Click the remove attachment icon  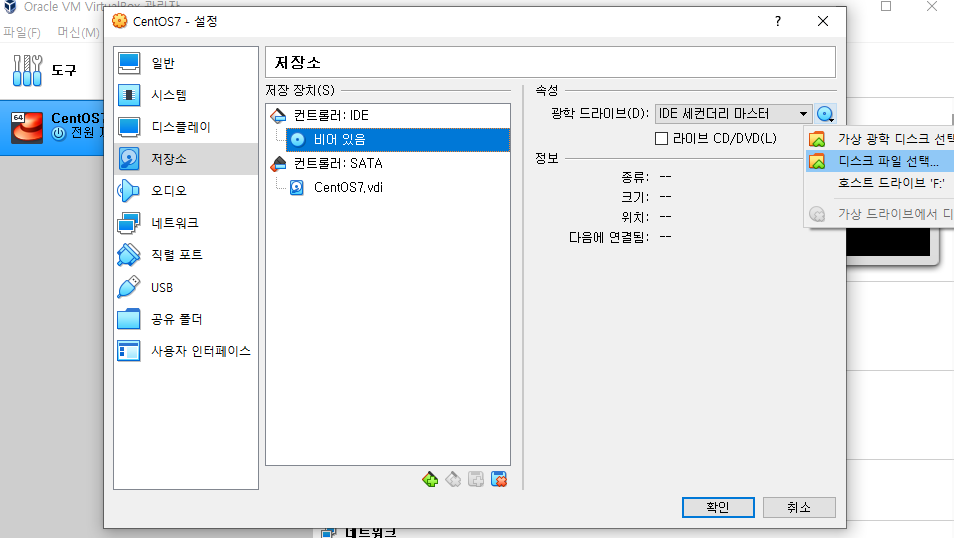point(499,480)
